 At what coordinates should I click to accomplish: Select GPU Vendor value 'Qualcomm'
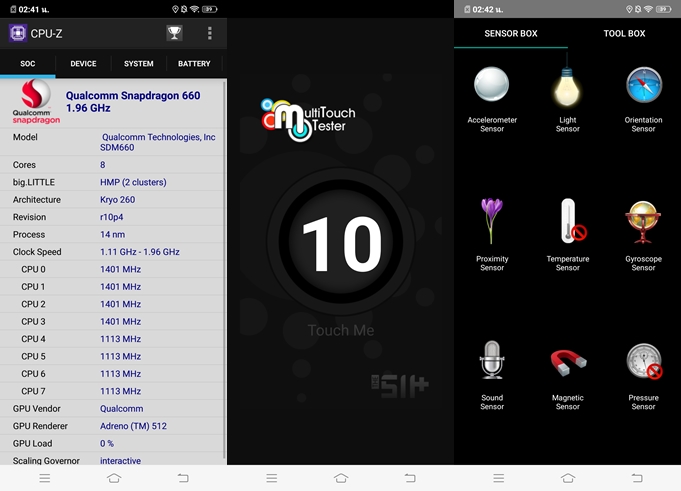point(121,409)
